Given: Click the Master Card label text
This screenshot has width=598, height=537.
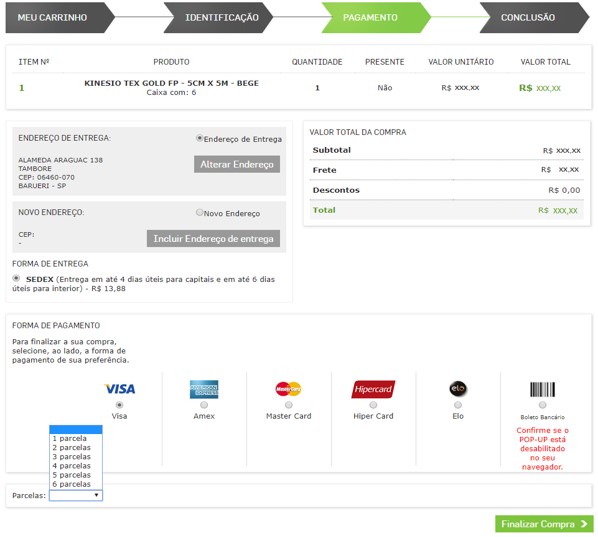Looking at the screenshot, I should pyautogui.click(x=289, y=416).
